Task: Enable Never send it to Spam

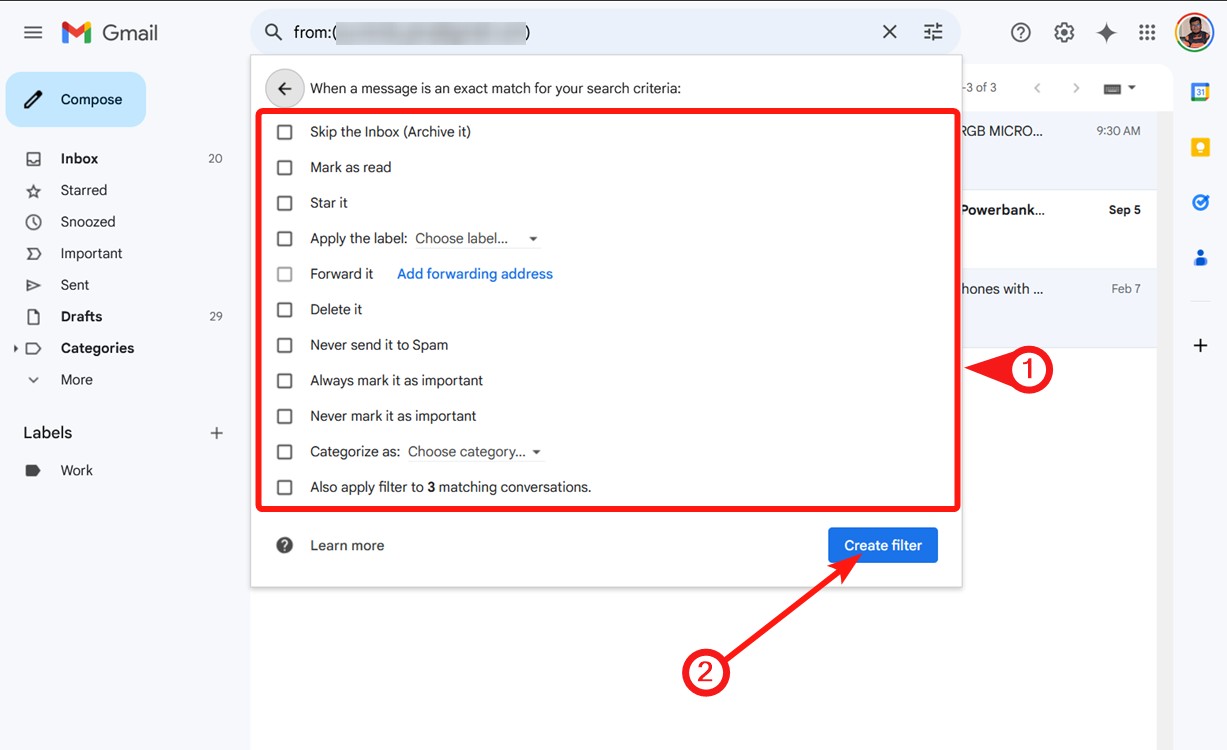Action: pyautogui.click(x=284, y=344)
